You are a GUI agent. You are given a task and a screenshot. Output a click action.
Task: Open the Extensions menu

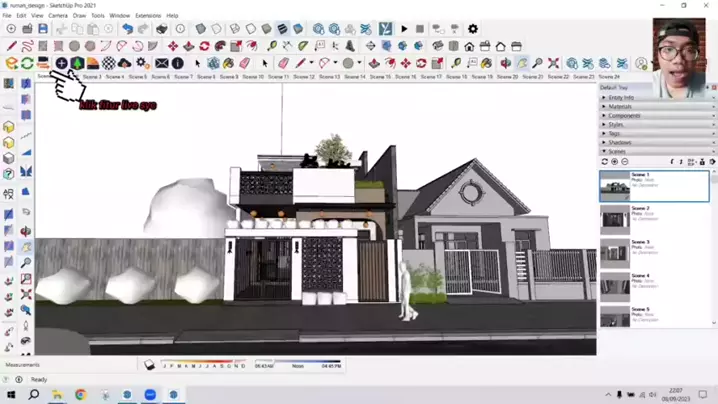(x=147, y=16)
